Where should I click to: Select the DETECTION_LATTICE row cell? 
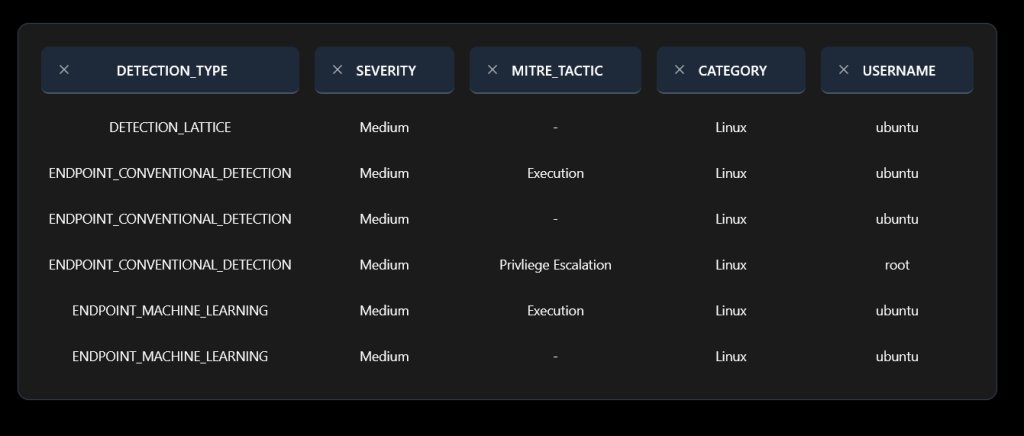[x=170, y=128]
